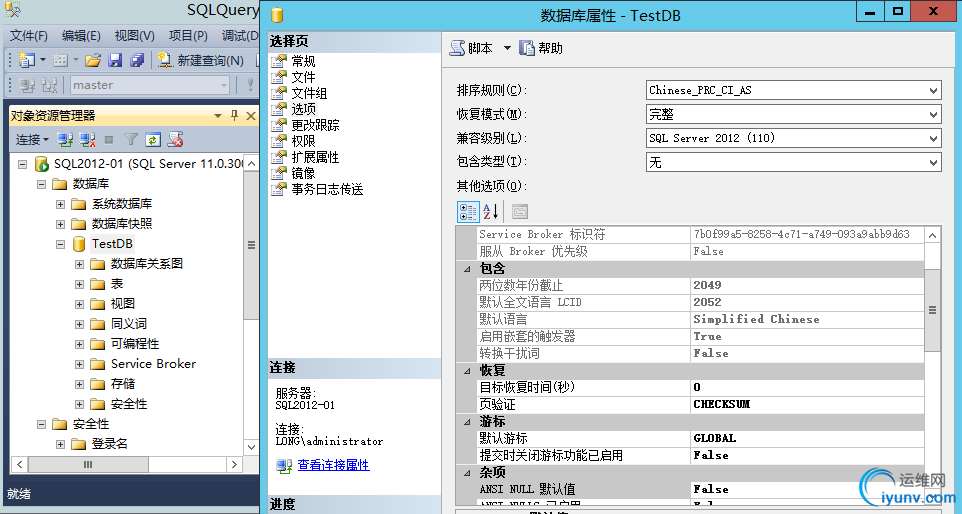962x514 pixels.
Task: Open the 编辑(E) menu
Action: pyautogui.click(x=81, y=36)
